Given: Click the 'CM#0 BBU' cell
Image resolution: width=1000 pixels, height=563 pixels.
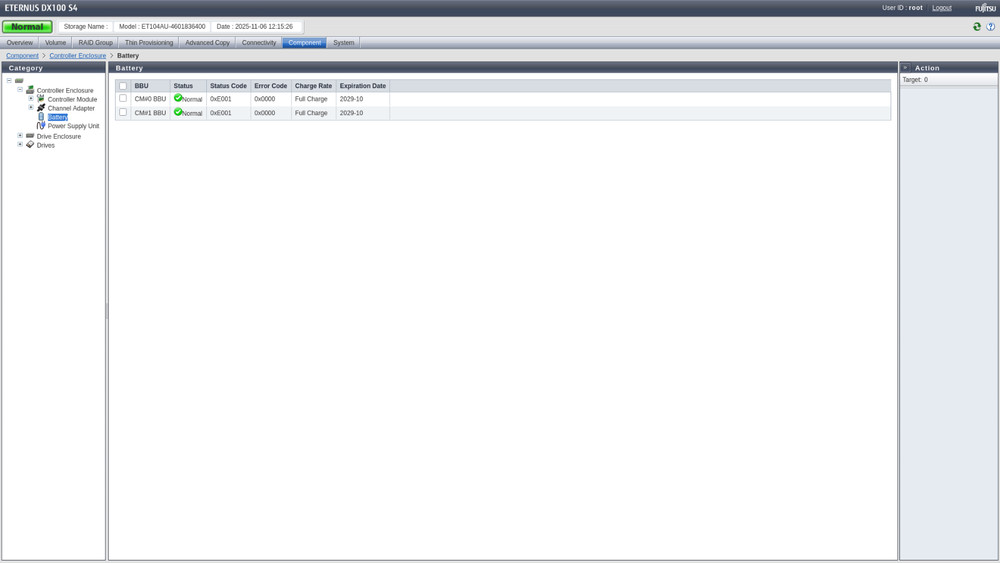Looking at the screenshot, I should (x=151, y=99).
